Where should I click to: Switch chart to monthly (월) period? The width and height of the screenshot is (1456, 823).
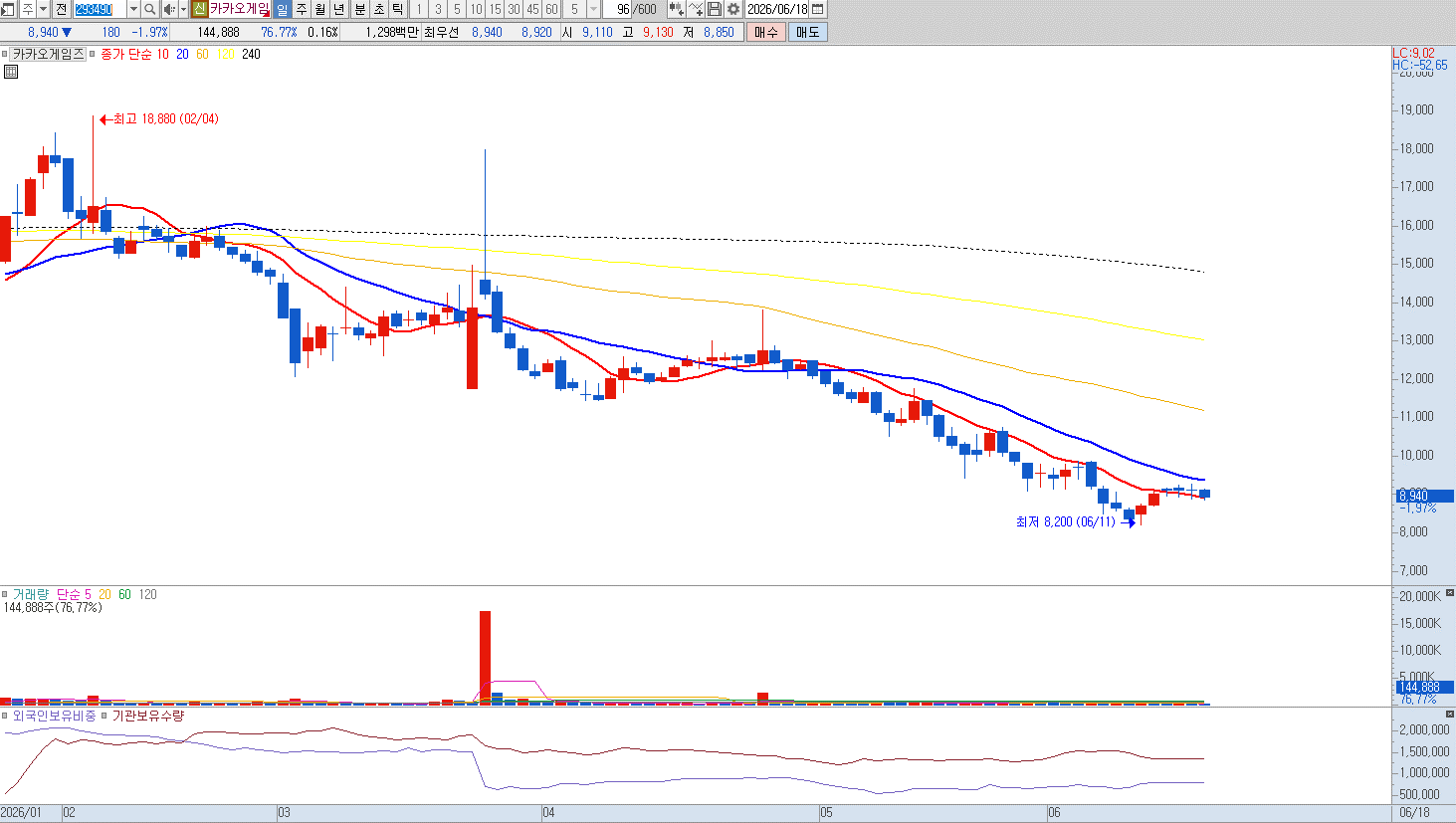(x=319, y=9)
